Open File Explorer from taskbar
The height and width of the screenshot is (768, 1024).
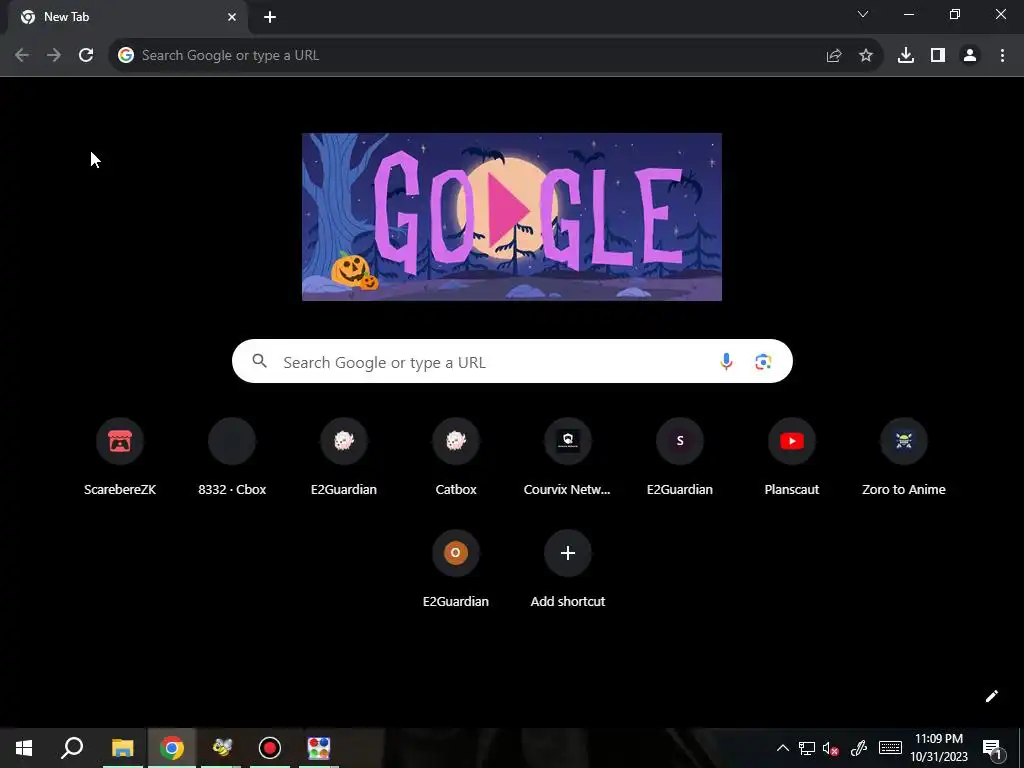click(x=122, y=748)
